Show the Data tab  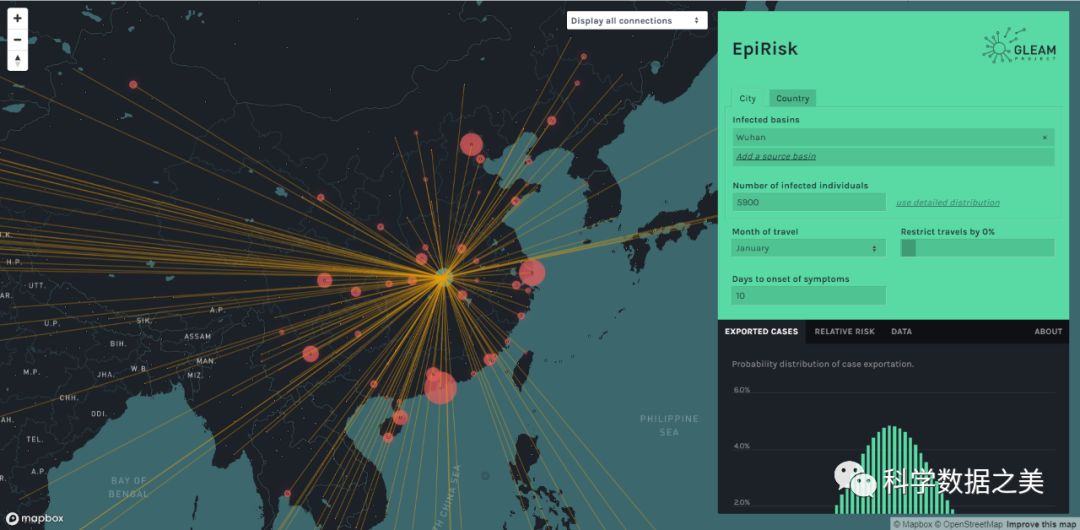point(901,332)
